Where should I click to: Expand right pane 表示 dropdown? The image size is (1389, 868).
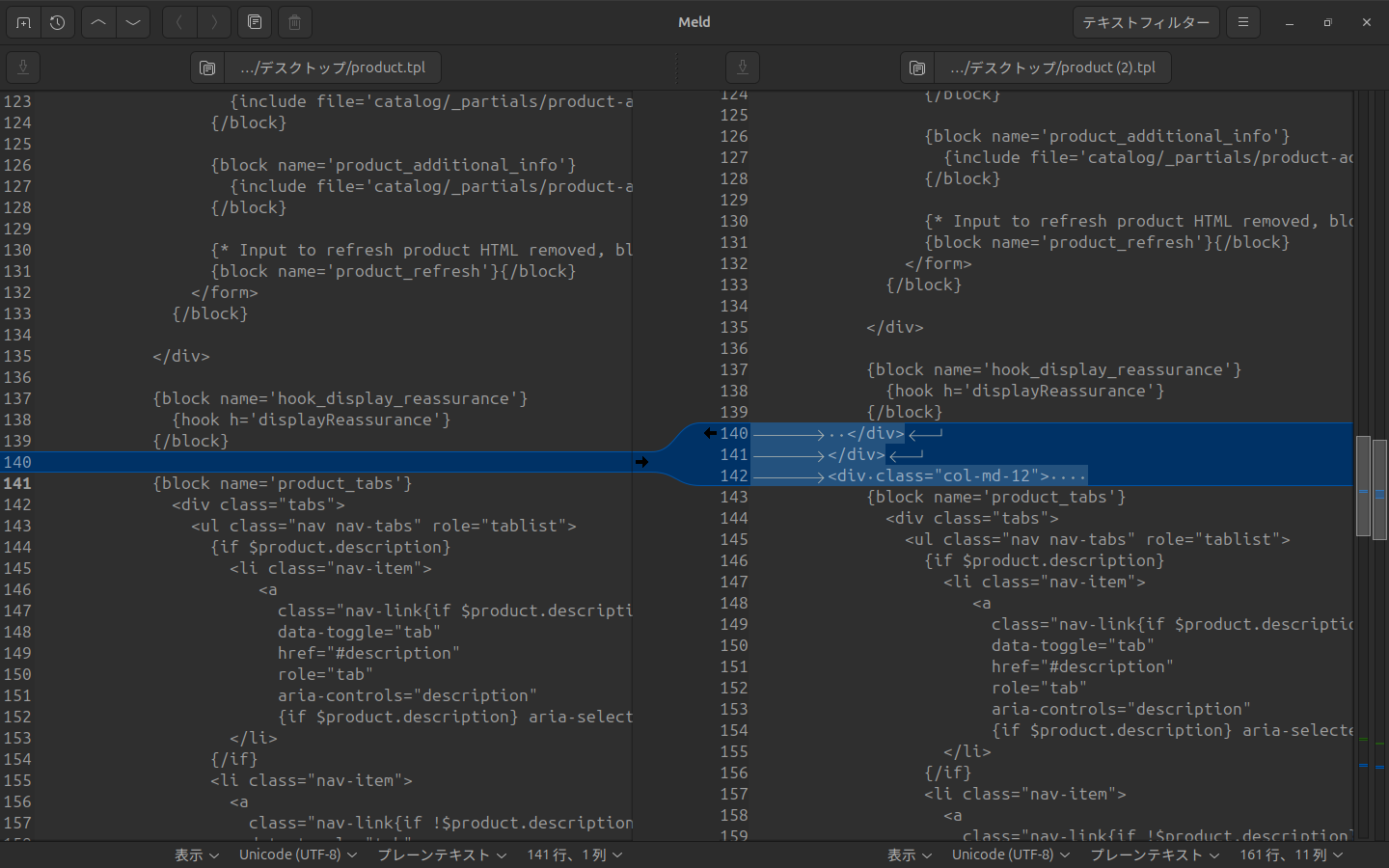pyautogui.click(x=910, y=854)
